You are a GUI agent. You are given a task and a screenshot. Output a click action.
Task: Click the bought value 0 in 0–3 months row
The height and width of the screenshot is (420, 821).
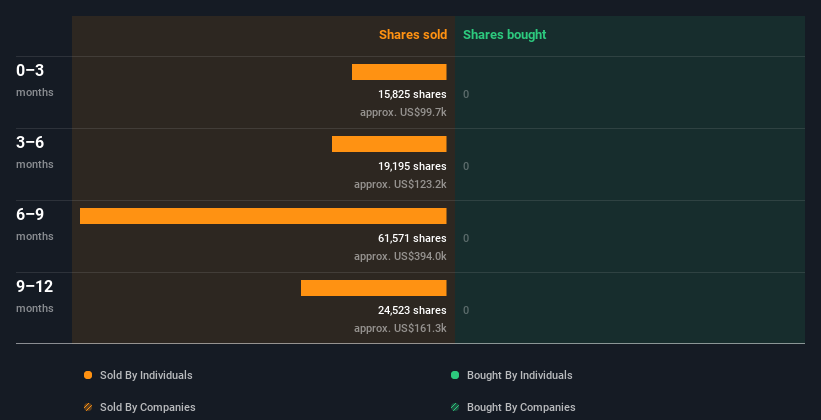466,94
